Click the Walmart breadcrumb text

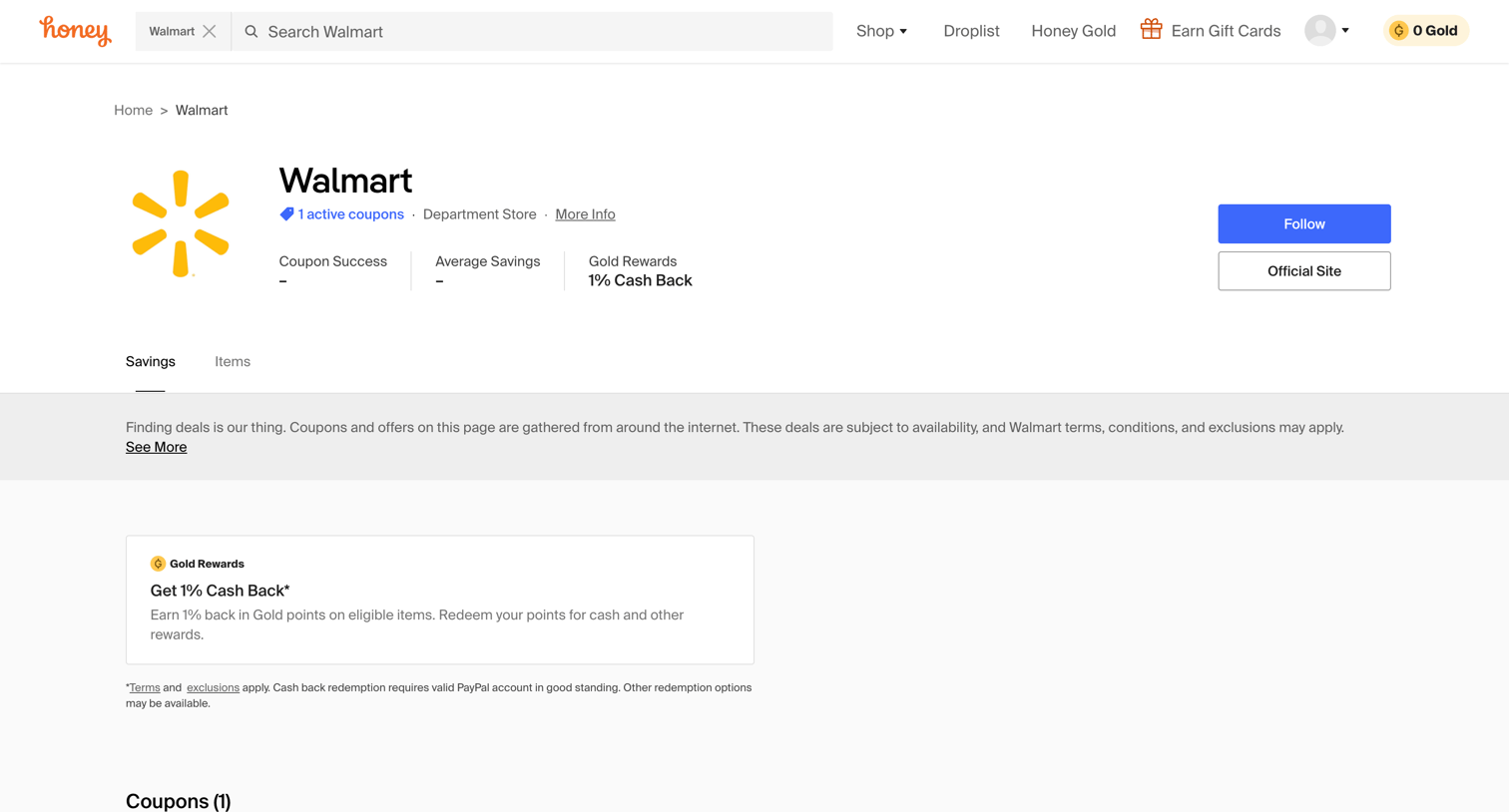coord(202,111)
